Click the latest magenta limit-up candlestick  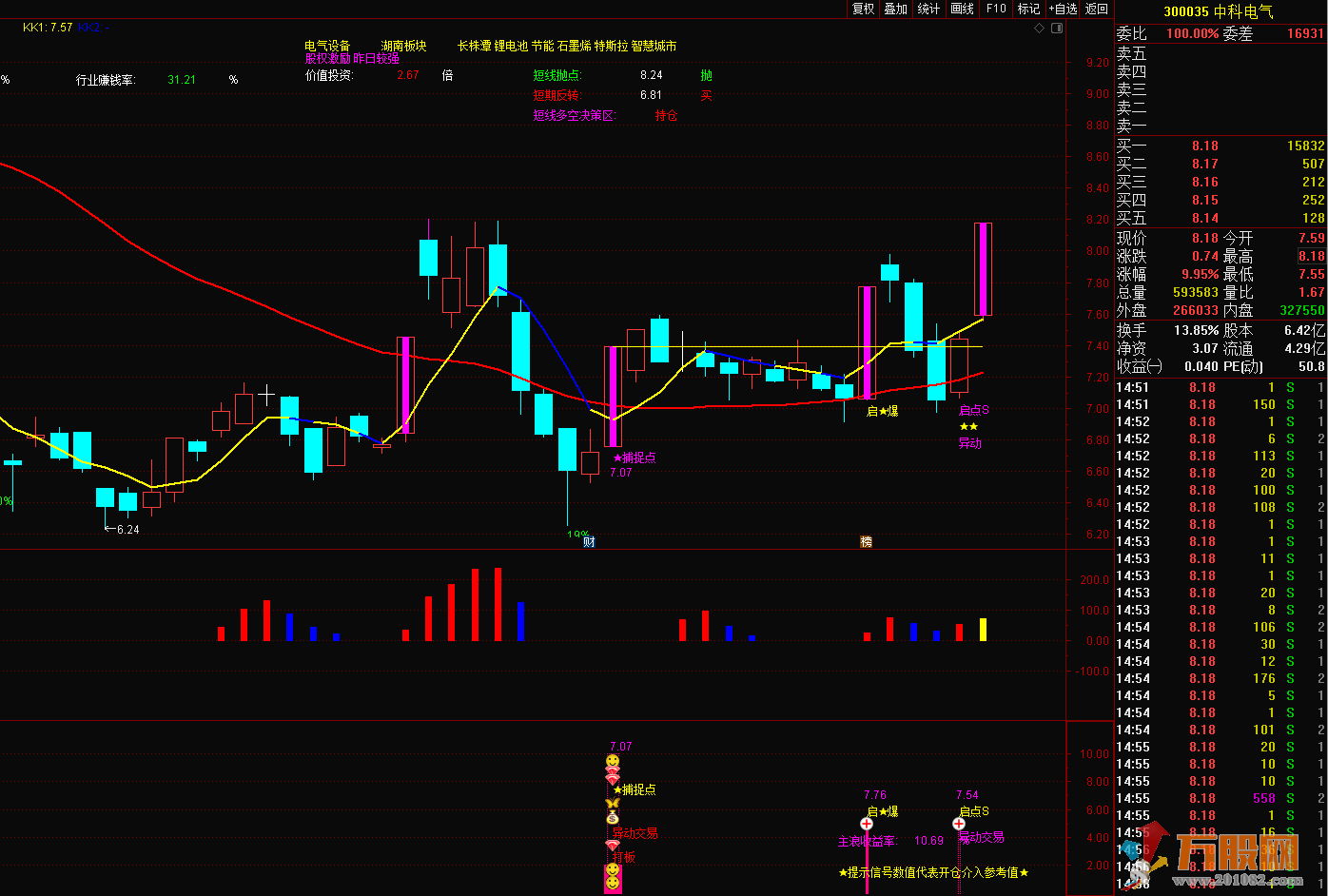pyautogui.click(x=983, y=269)
